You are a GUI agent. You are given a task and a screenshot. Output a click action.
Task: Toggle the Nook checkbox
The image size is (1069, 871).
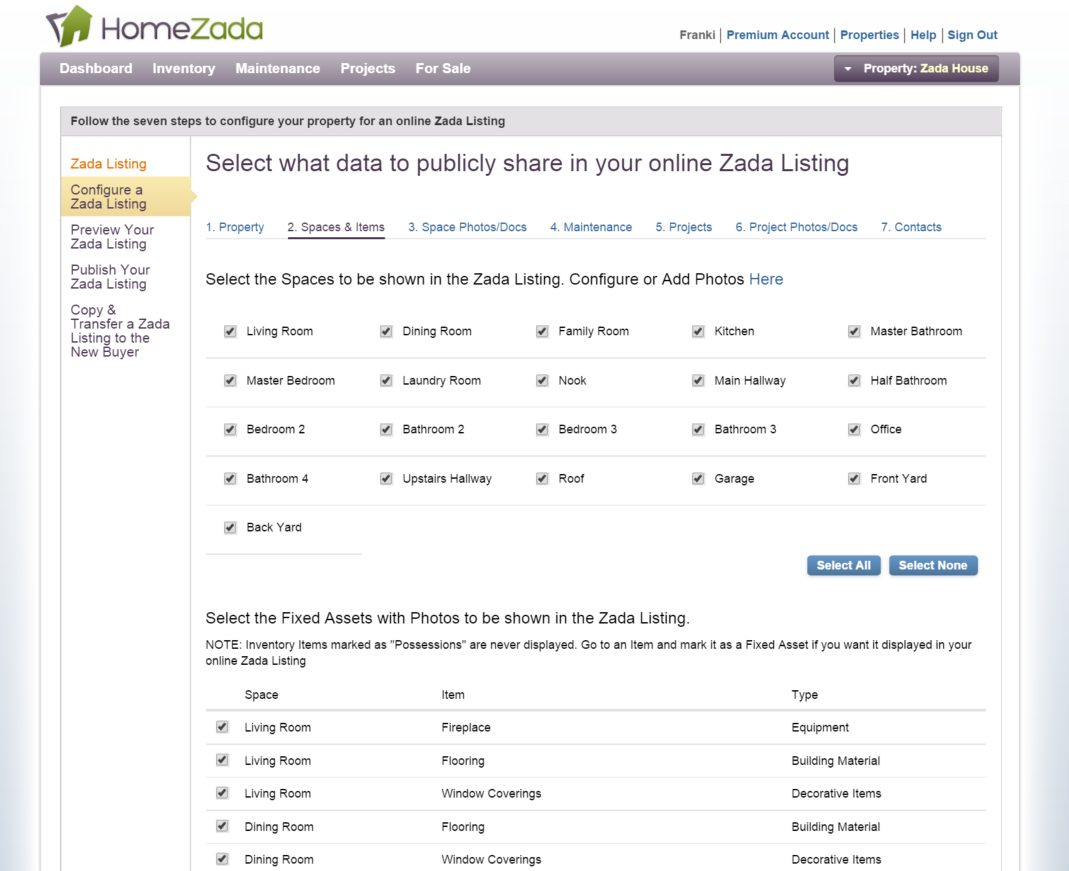(x=542, y=380)
